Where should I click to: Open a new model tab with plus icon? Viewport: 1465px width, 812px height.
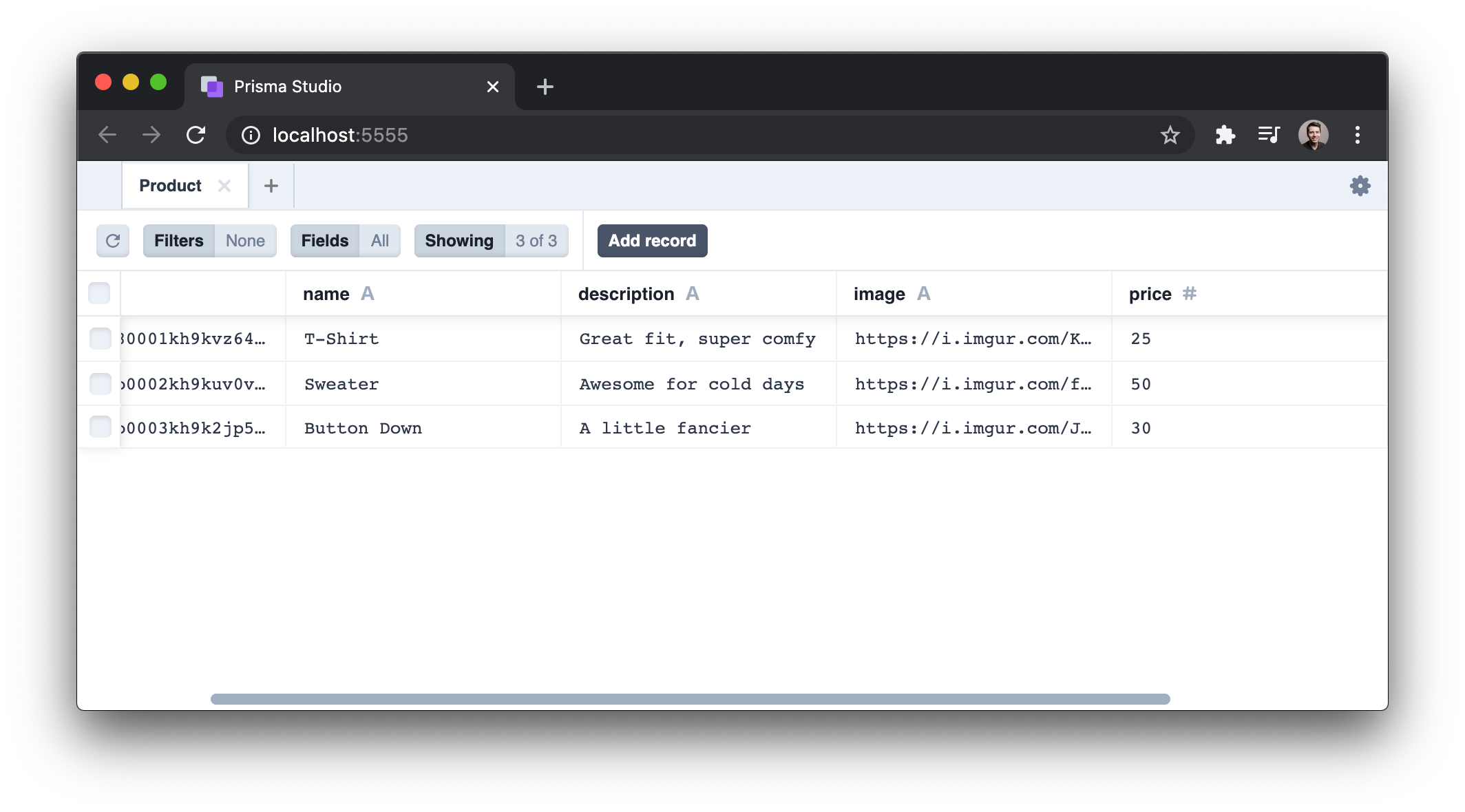pyautogui.click(x=271, y=186)
